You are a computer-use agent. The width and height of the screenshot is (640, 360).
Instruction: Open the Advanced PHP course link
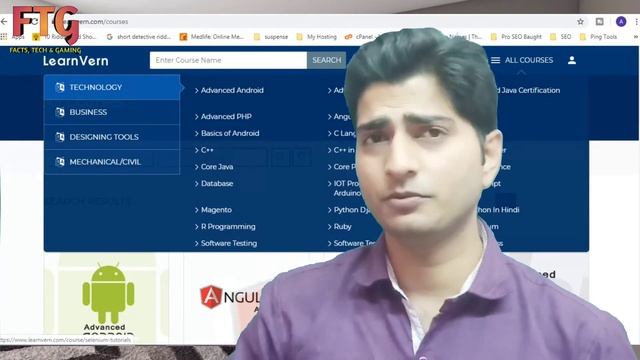point(226,116)
